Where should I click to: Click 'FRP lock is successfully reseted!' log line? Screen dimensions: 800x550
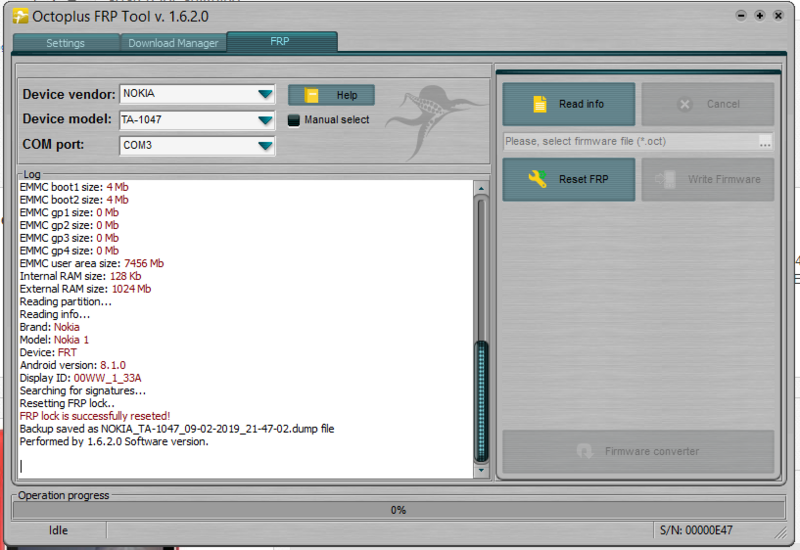(95, 416)
